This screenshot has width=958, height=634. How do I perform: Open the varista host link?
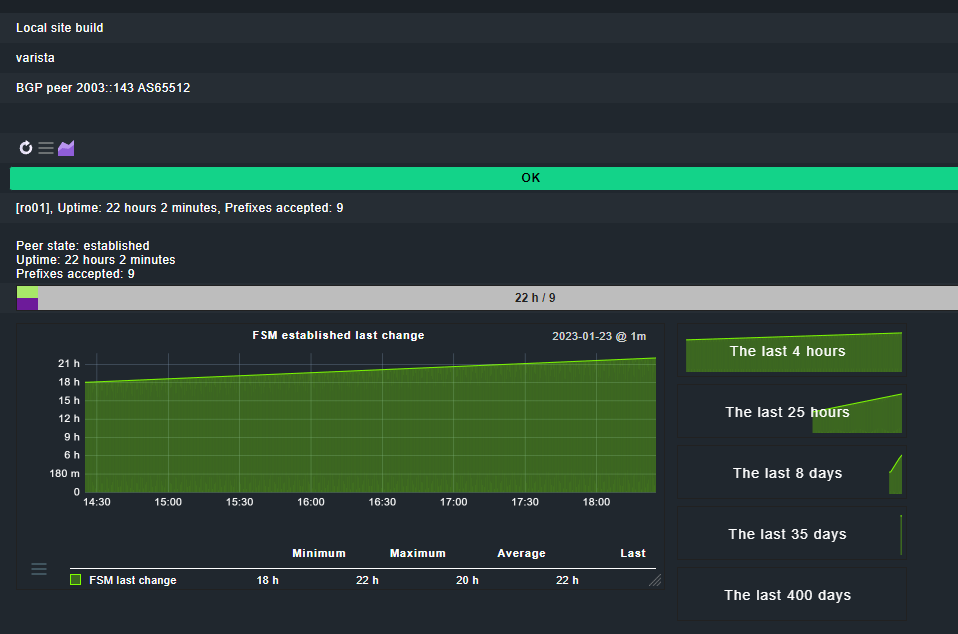pos(35,57)
